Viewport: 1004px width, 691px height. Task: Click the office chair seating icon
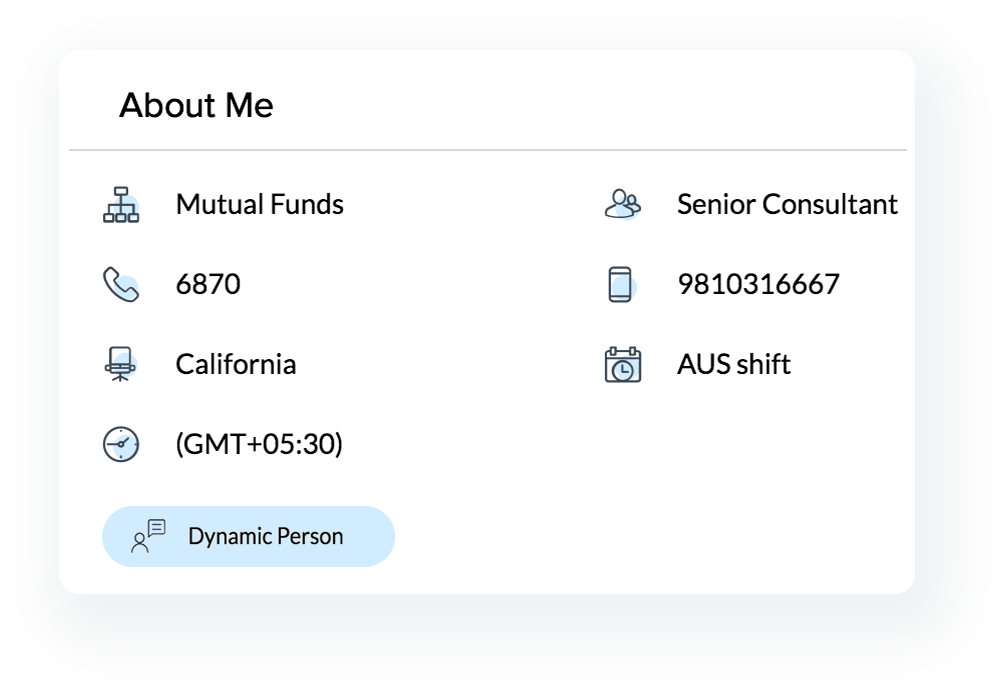(121, 364)
